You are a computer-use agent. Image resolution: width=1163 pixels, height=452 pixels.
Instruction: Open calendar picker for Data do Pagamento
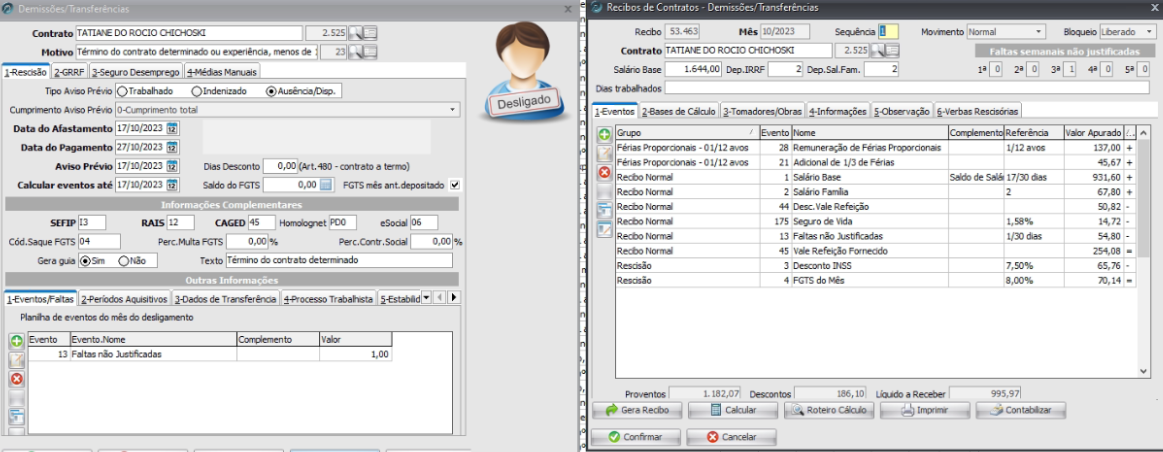coord(171,147)
